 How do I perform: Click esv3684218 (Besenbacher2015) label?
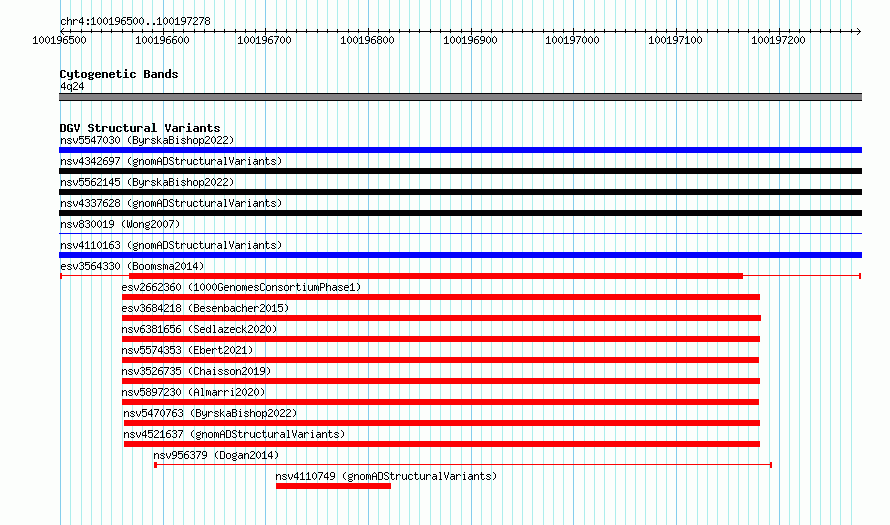coord(205,308)
